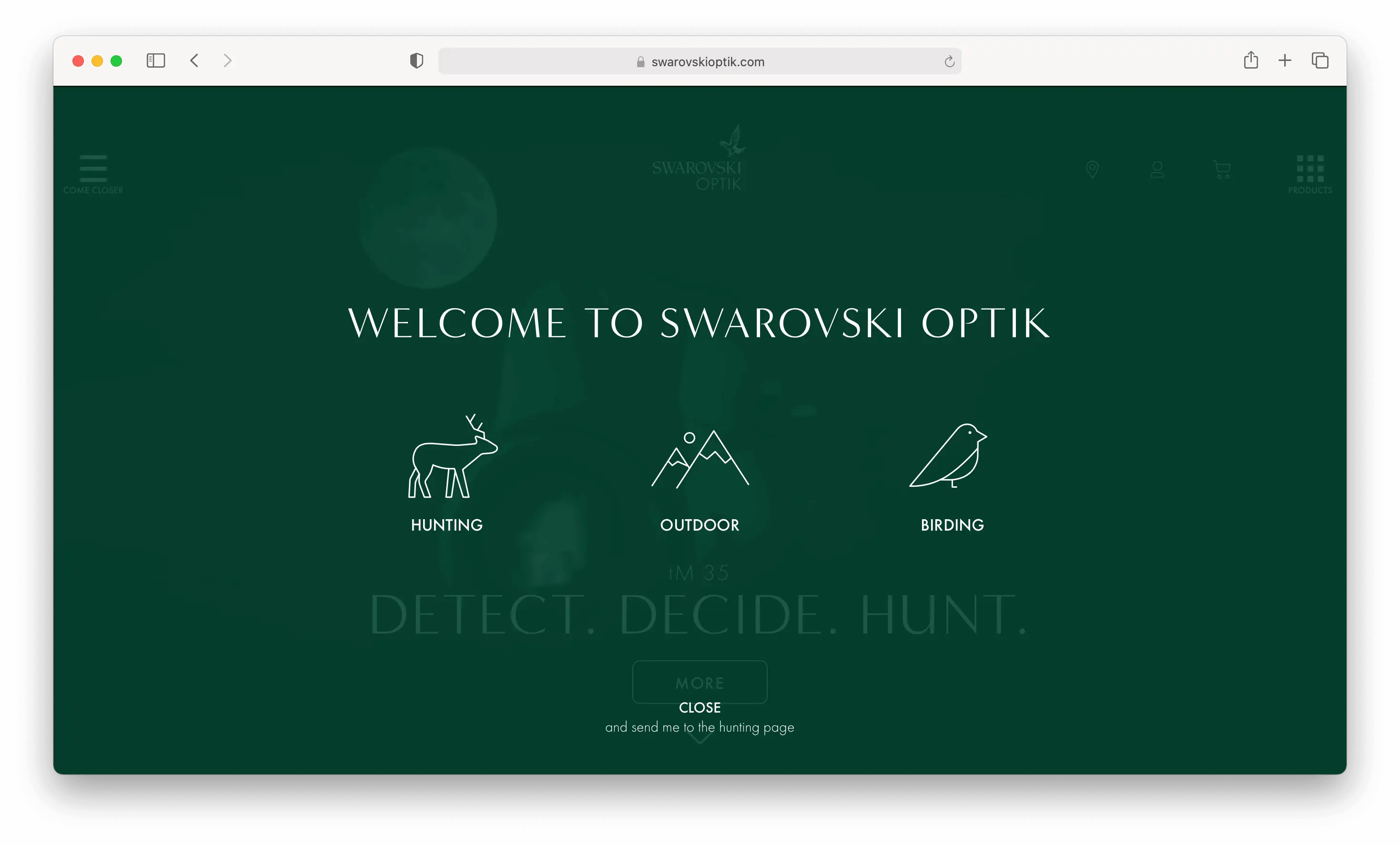Go back with Safari back arrow

pos(194,61)
